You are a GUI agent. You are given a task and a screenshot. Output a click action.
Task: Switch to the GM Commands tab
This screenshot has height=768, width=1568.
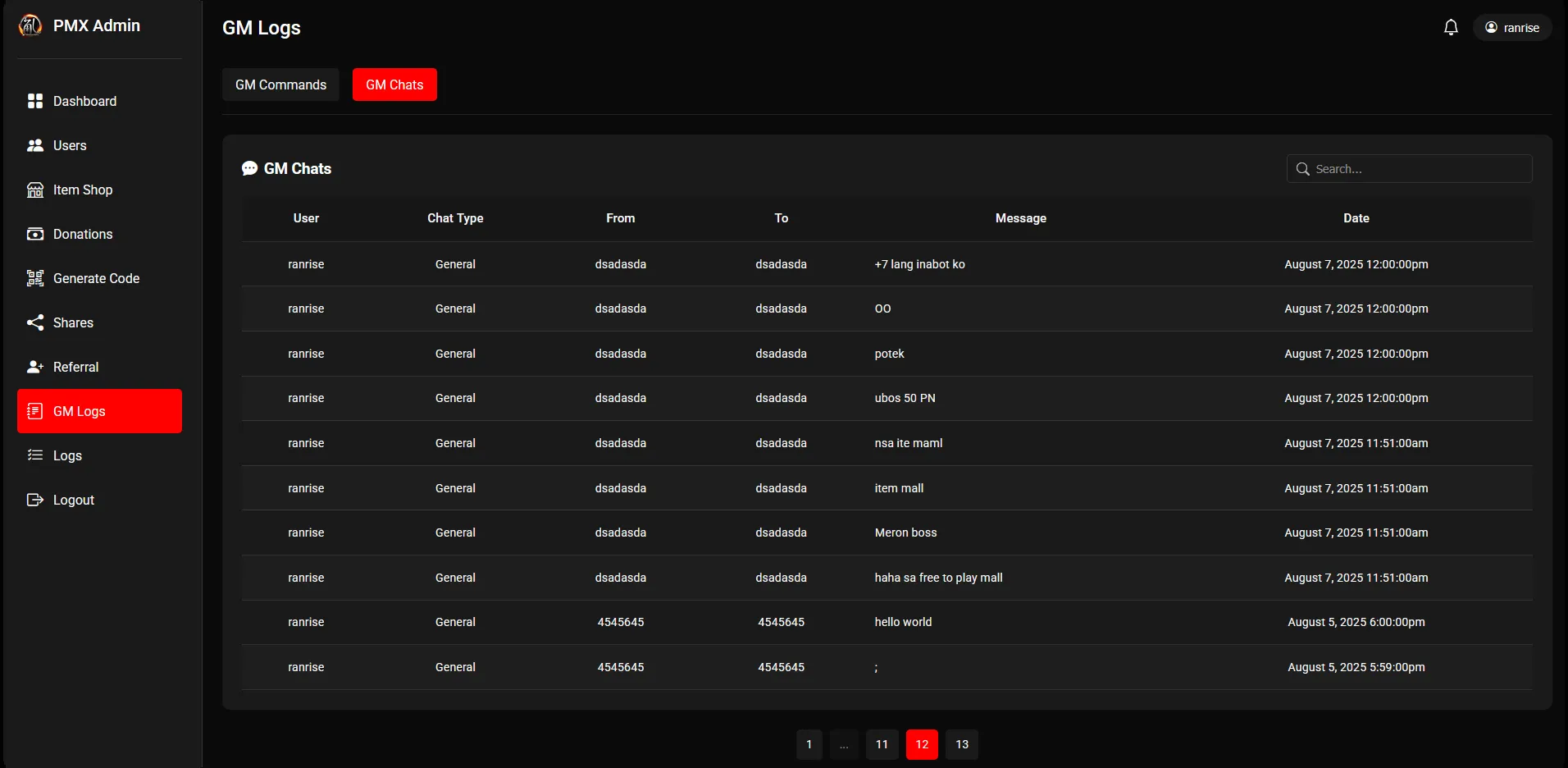pos(280,85)
